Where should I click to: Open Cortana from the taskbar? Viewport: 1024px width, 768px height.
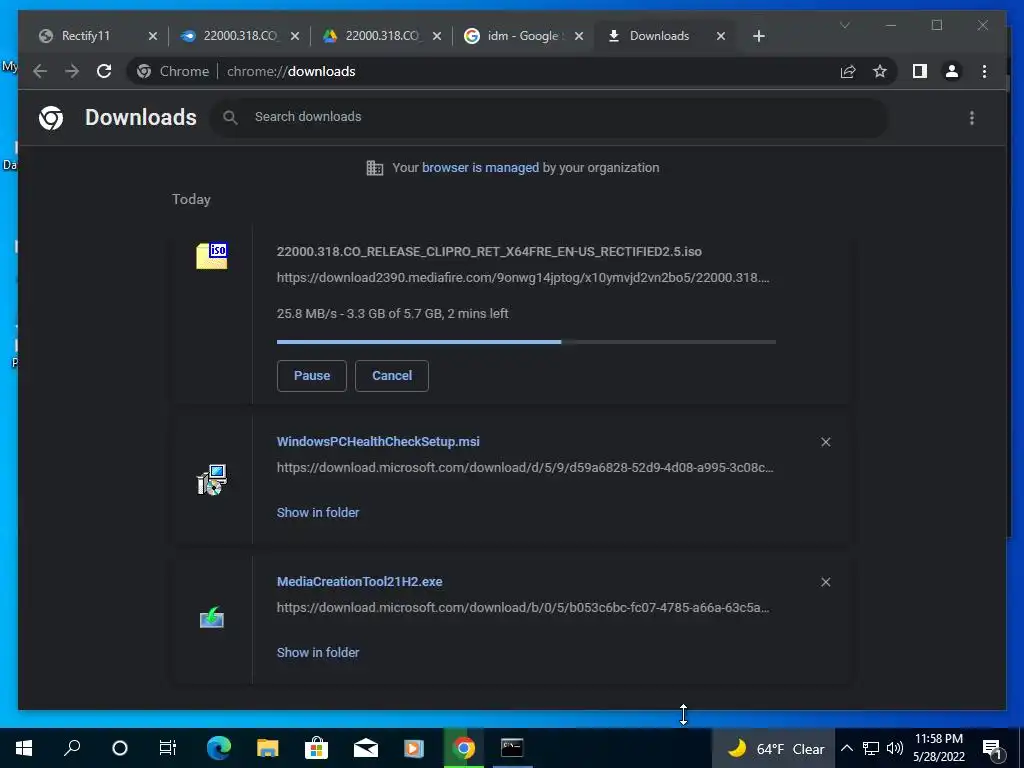(120, 748)
